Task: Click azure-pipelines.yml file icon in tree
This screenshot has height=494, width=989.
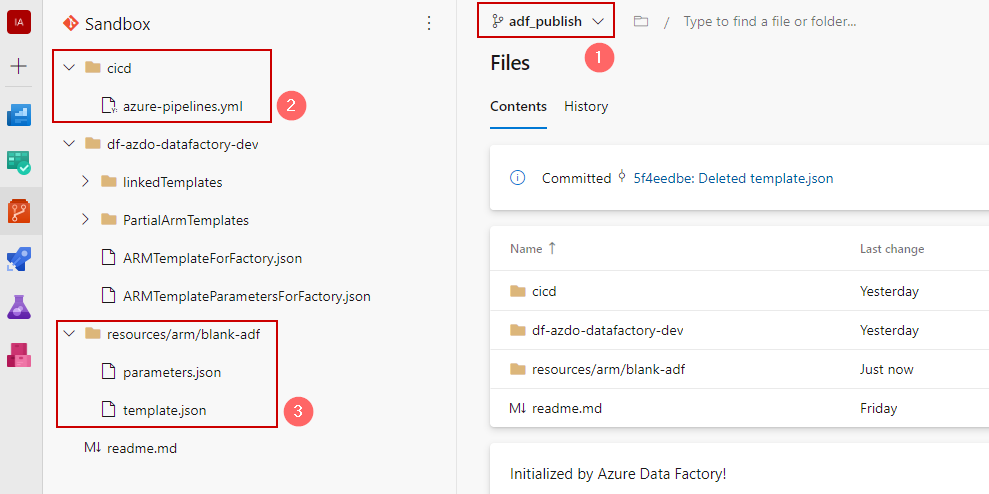Action: coord(109,106)
